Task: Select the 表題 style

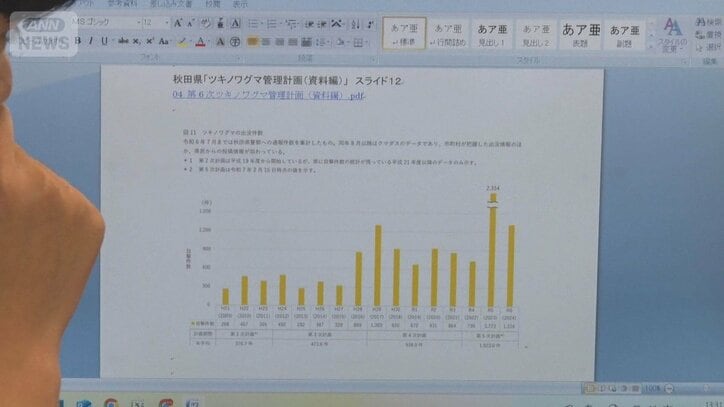Action: pyautogui.click(x=580, y=35)
